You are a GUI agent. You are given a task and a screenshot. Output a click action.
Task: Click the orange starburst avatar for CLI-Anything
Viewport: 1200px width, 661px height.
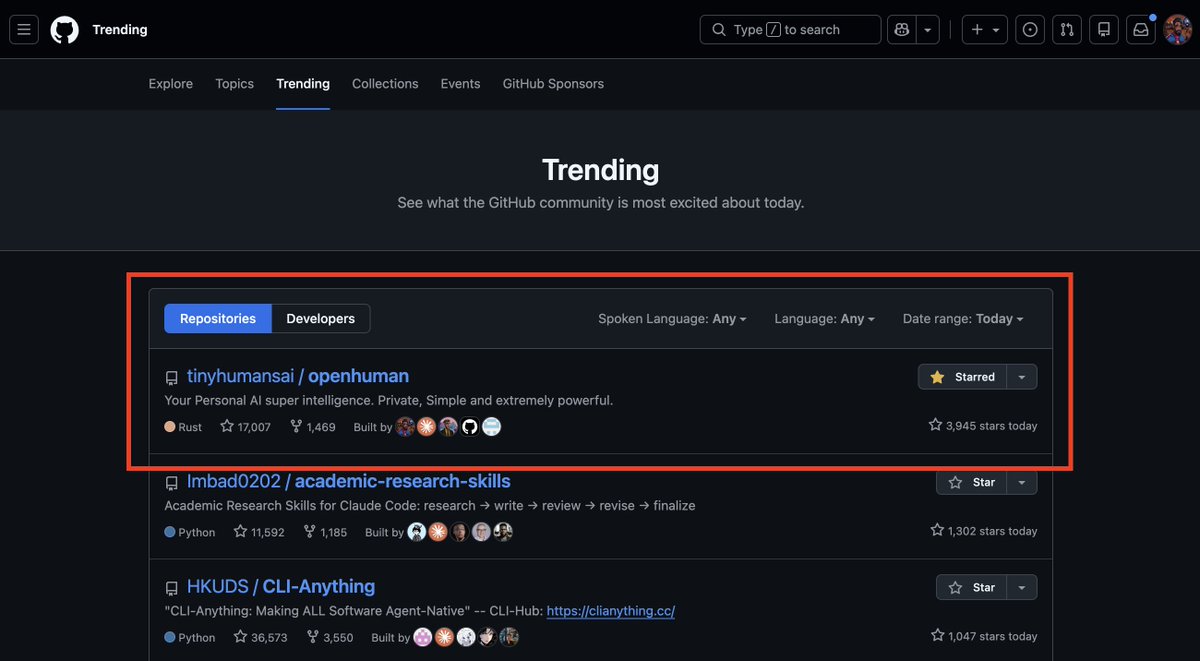pyautogui.click(x=444, y=637)
